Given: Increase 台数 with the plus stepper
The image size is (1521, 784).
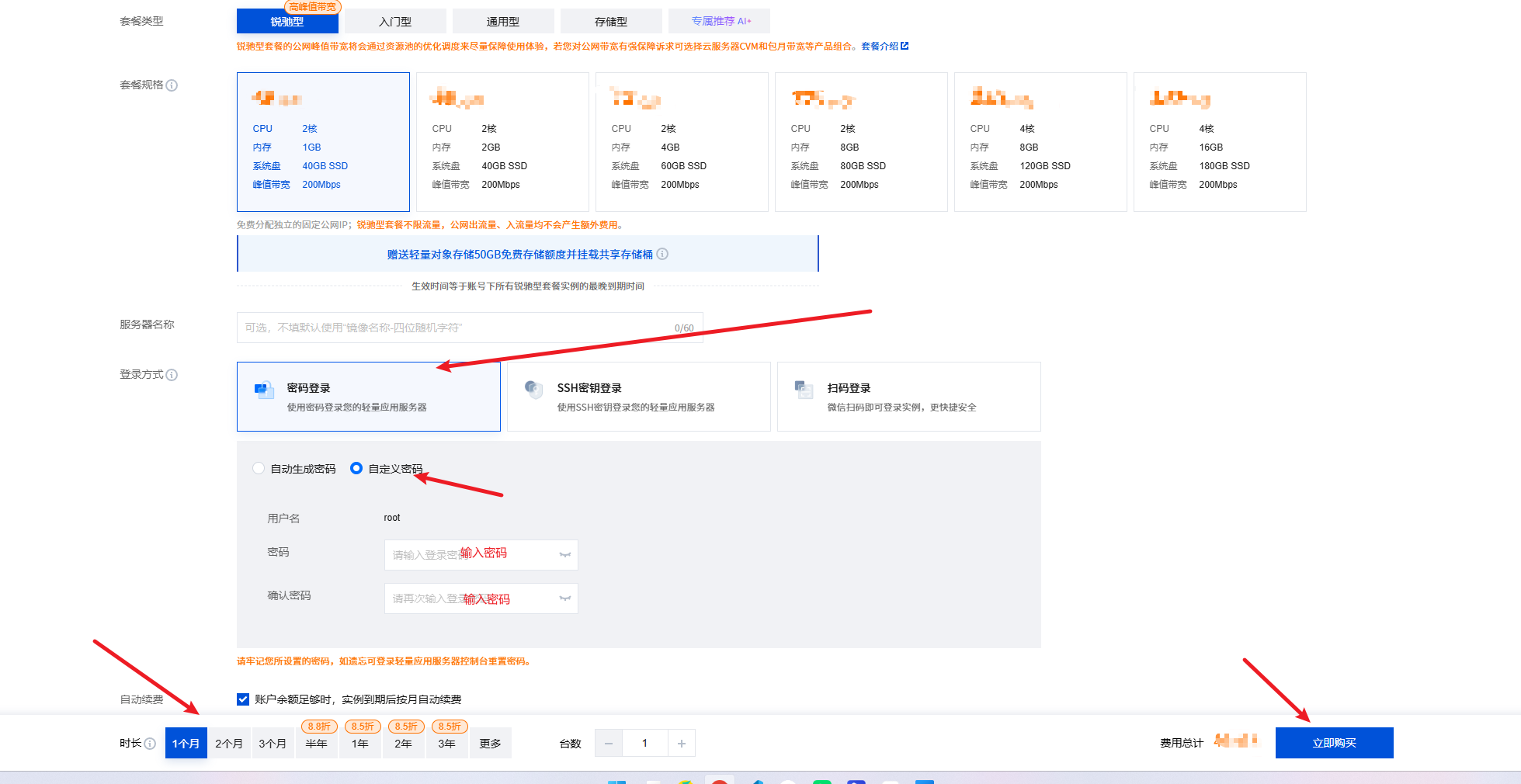Looking at the screenshot, I should 681,743.
